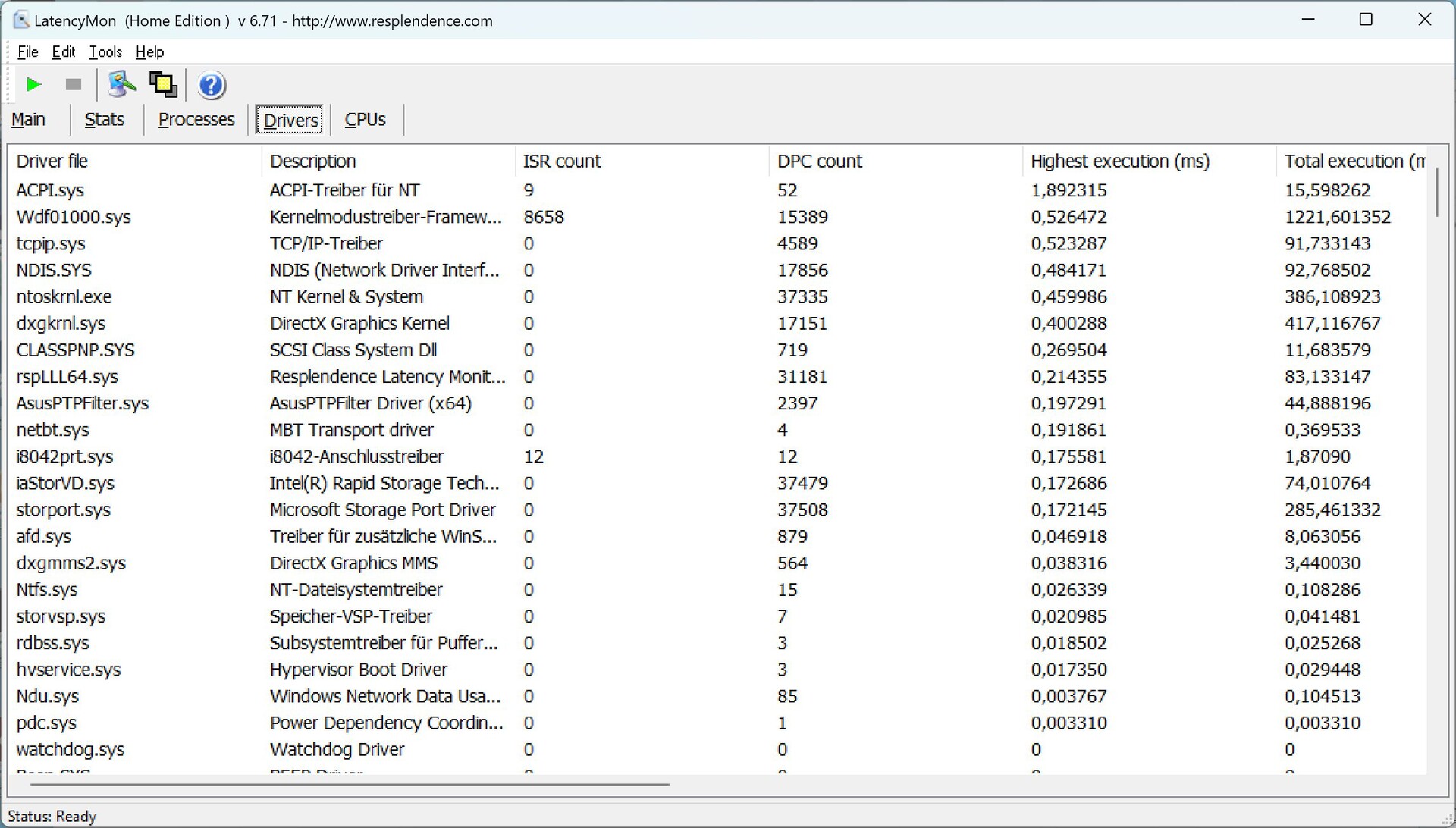Click the LatencyMon title bar app icon
This screenshot has width=1456, height=828.
coord(21,20)
